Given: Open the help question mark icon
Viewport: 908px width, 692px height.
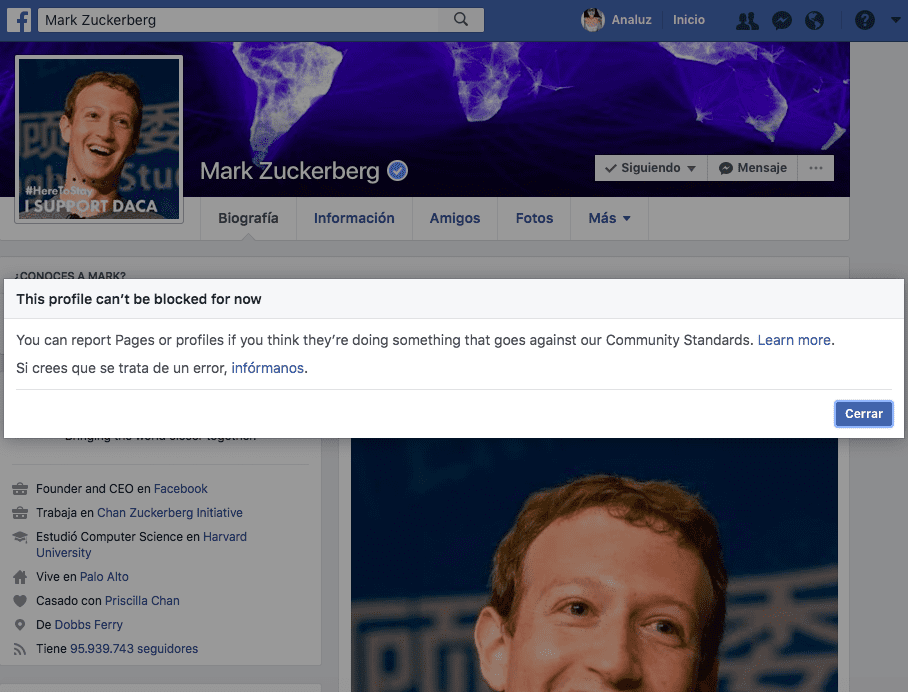Looking at the screenshot, I should click(x=865, y=20).
